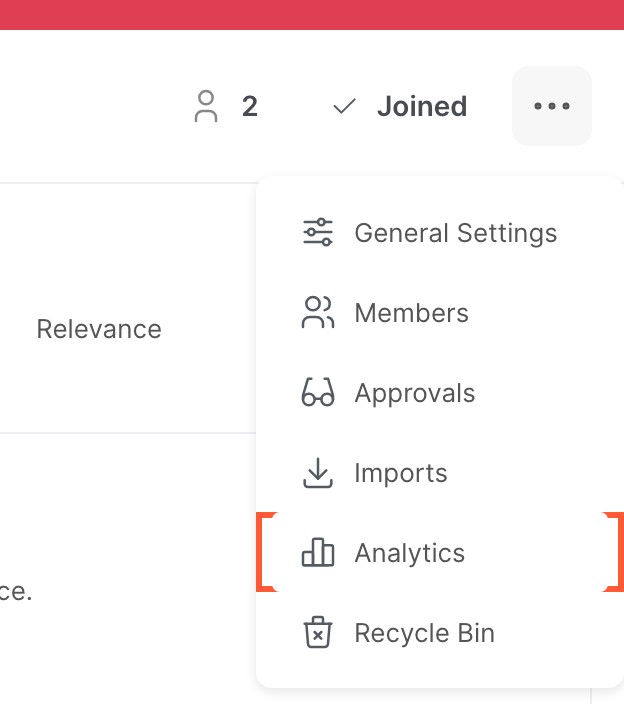
Task: Open the Approvals menu entry
Action: [x=440, y=393]
